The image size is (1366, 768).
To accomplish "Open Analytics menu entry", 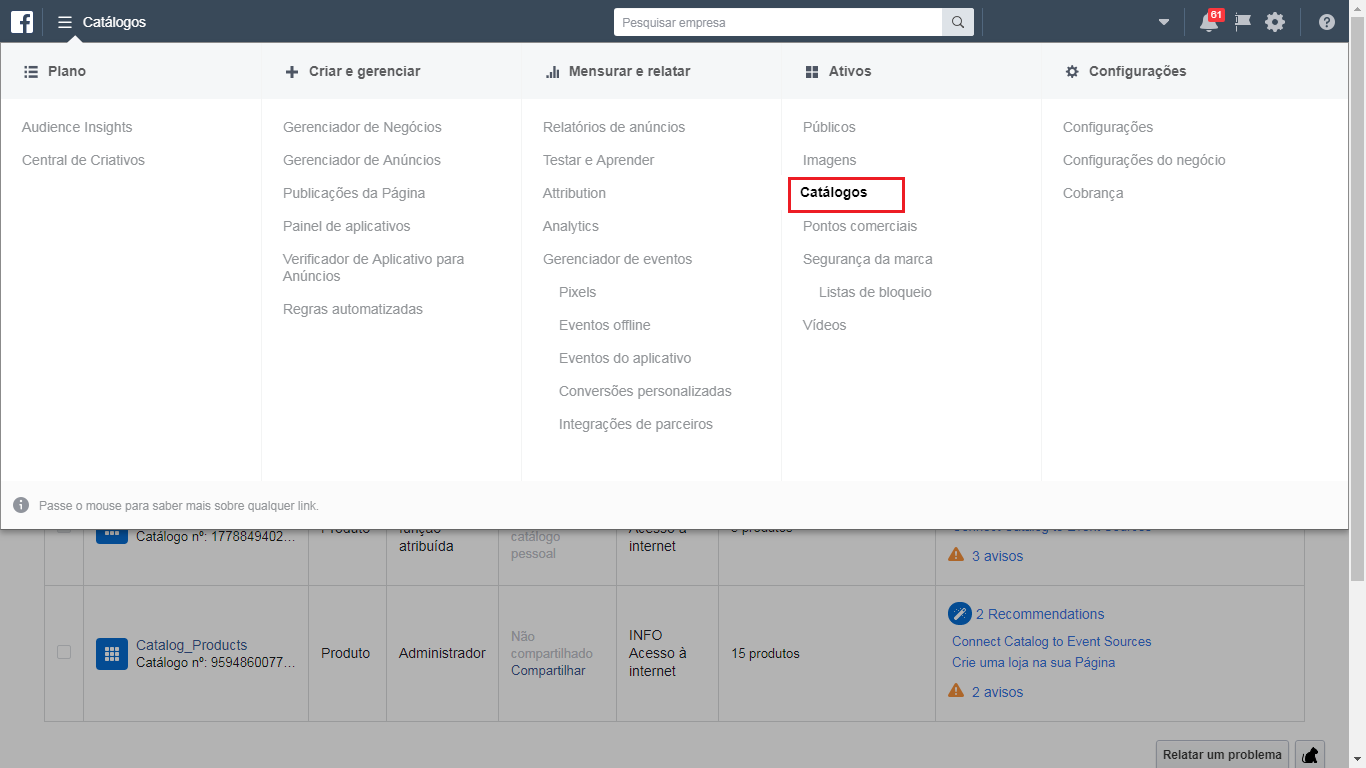I will click(571, 226).
